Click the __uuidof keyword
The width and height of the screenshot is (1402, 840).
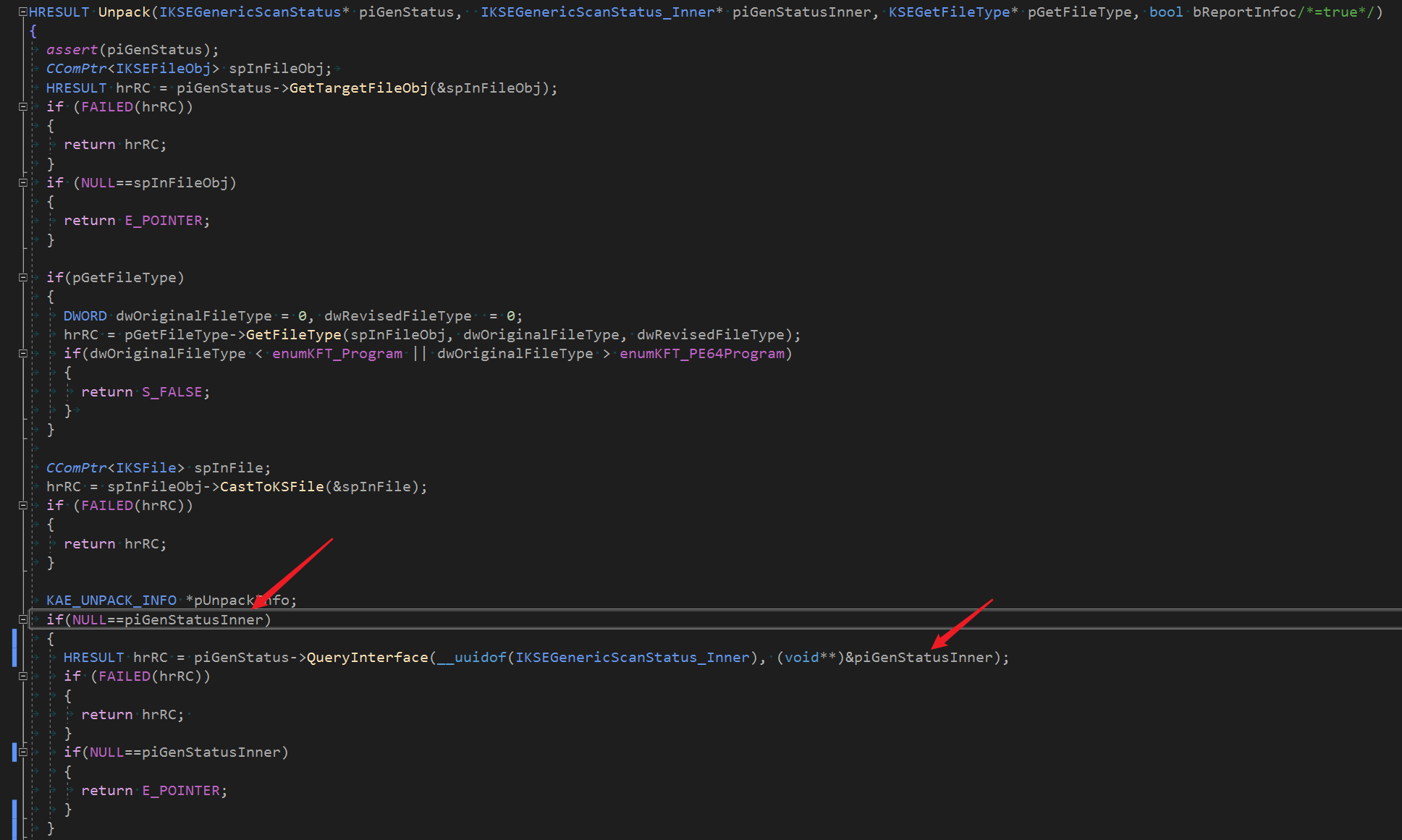coord(472,658)
